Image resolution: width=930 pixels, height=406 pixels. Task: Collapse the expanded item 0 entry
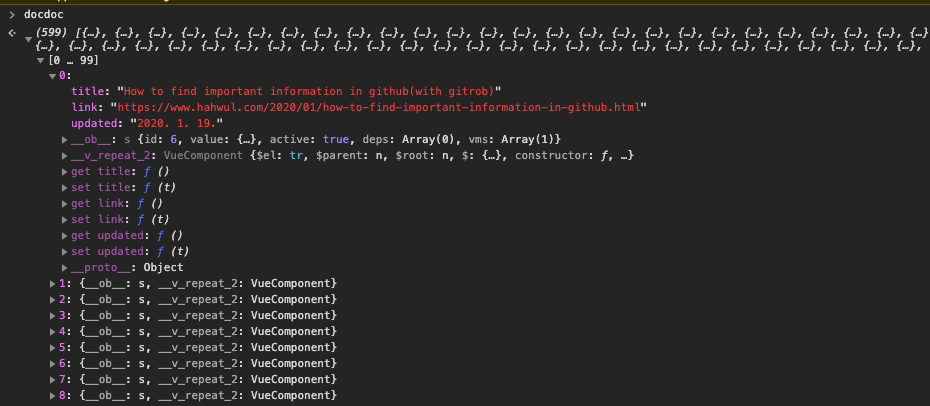(x=52, y=76)
